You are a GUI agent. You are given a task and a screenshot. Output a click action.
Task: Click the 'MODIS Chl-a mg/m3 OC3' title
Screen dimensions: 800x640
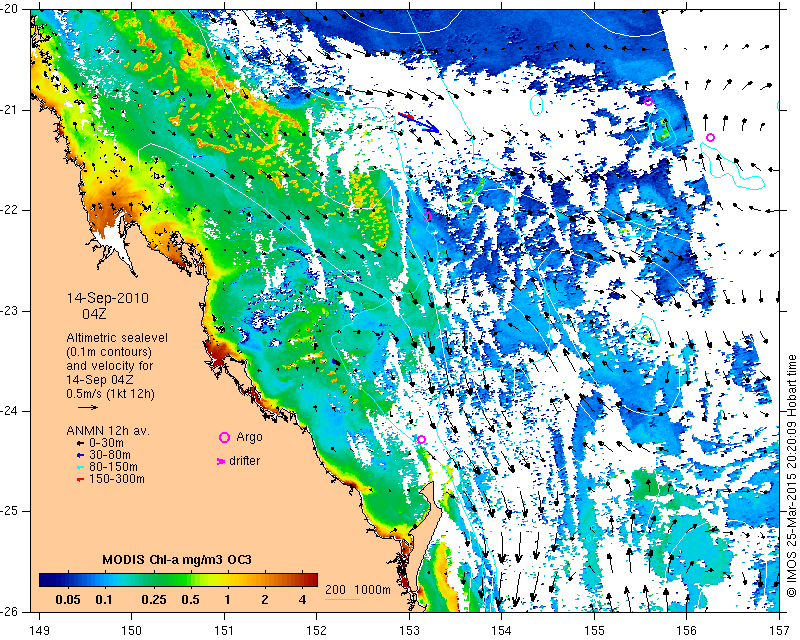pyautogui.click(x=177, y=559)
